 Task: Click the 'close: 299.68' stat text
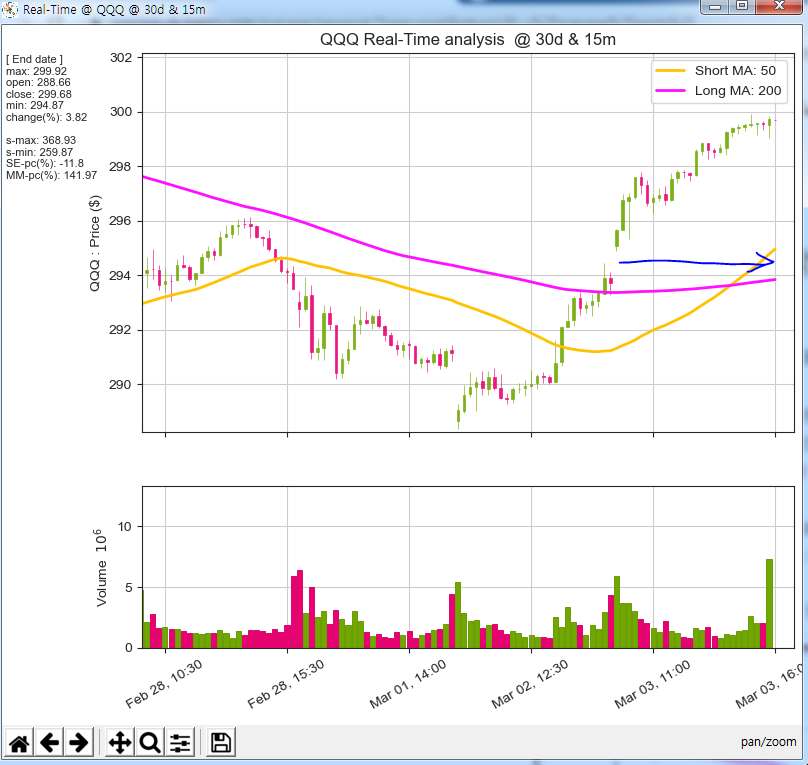pyautogui.click(x=39, y=94)
